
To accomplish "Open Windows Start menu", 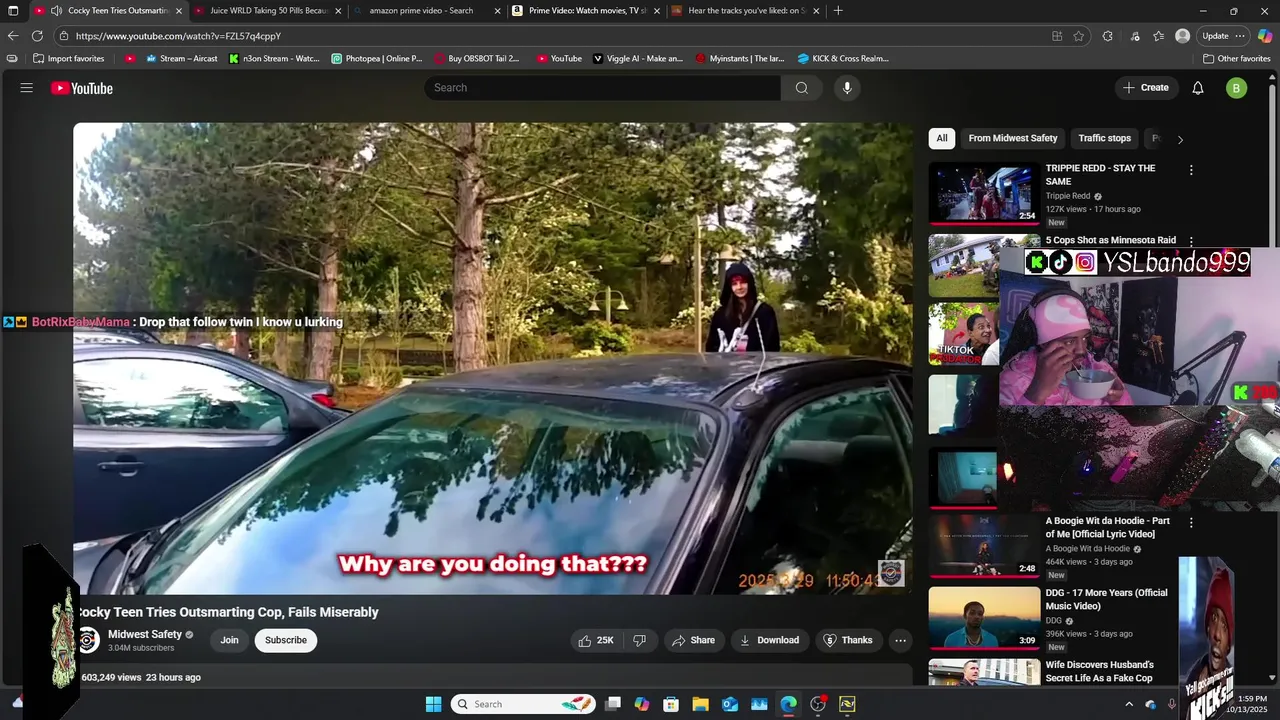I will click(433, 704).
